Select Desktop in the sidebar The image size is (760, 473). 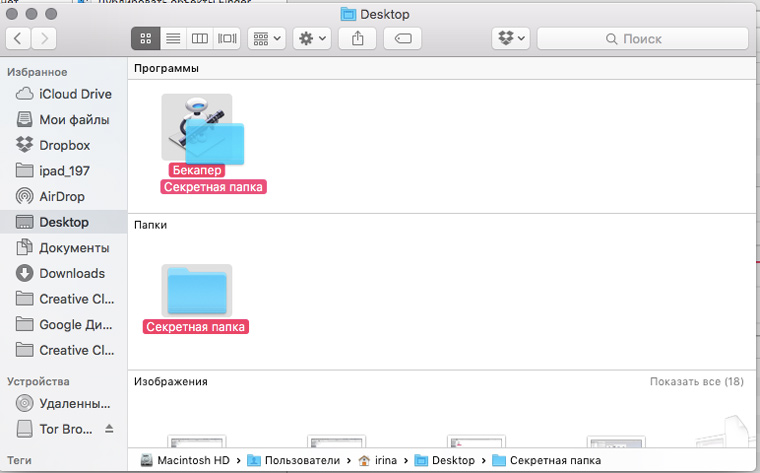coord(64,222)
